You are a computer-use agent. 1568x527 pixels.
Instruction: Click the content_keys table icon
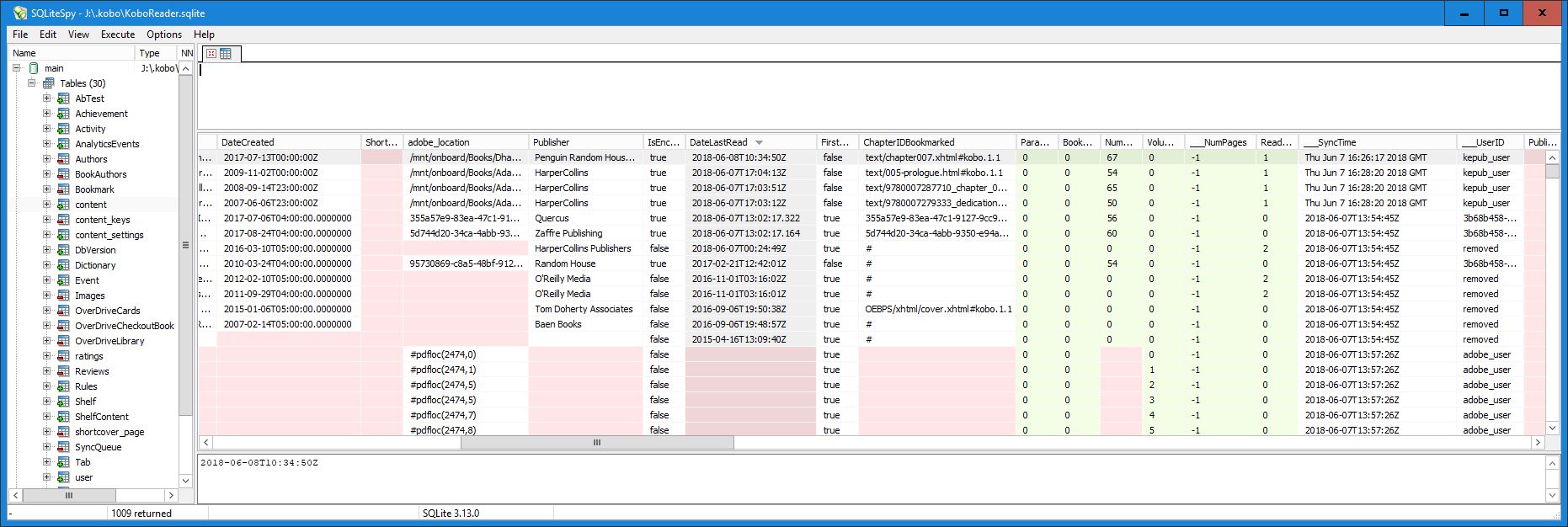coord(63,220)
